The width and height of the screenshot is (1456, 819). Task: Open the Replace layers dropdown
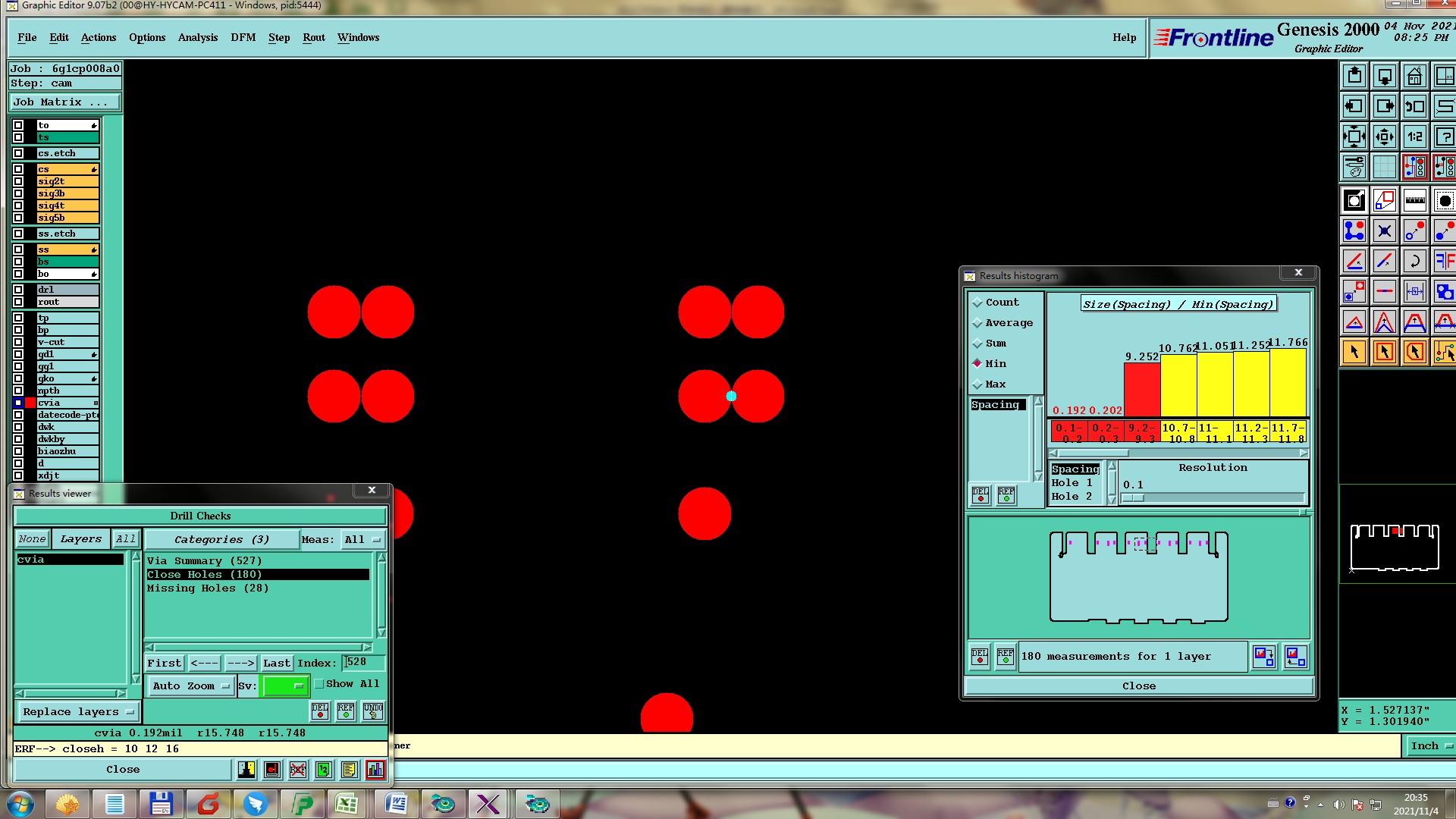pos(78,712)
